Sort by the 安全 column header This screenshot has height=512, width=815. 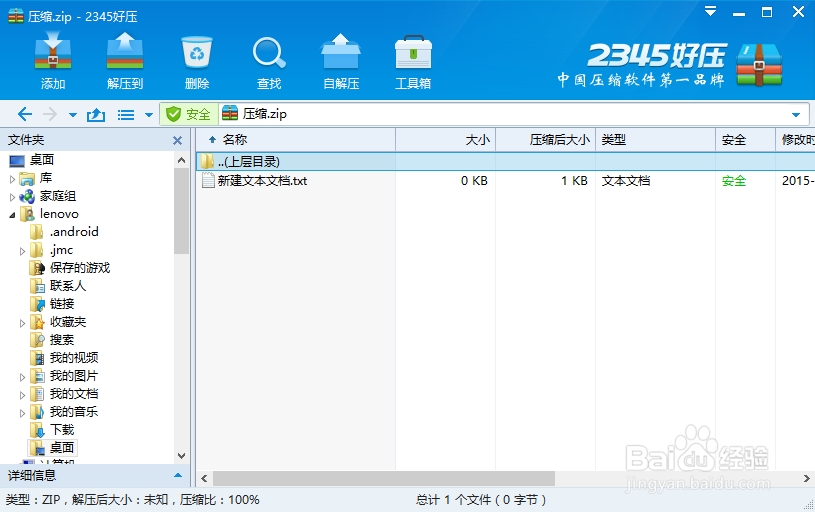click(745, 140)
